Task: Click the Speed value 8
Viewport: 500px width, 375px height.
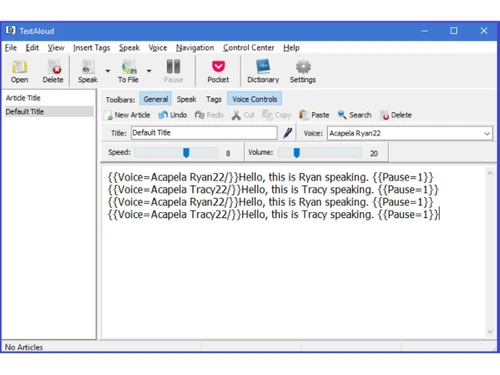Action: click(228, 153)
